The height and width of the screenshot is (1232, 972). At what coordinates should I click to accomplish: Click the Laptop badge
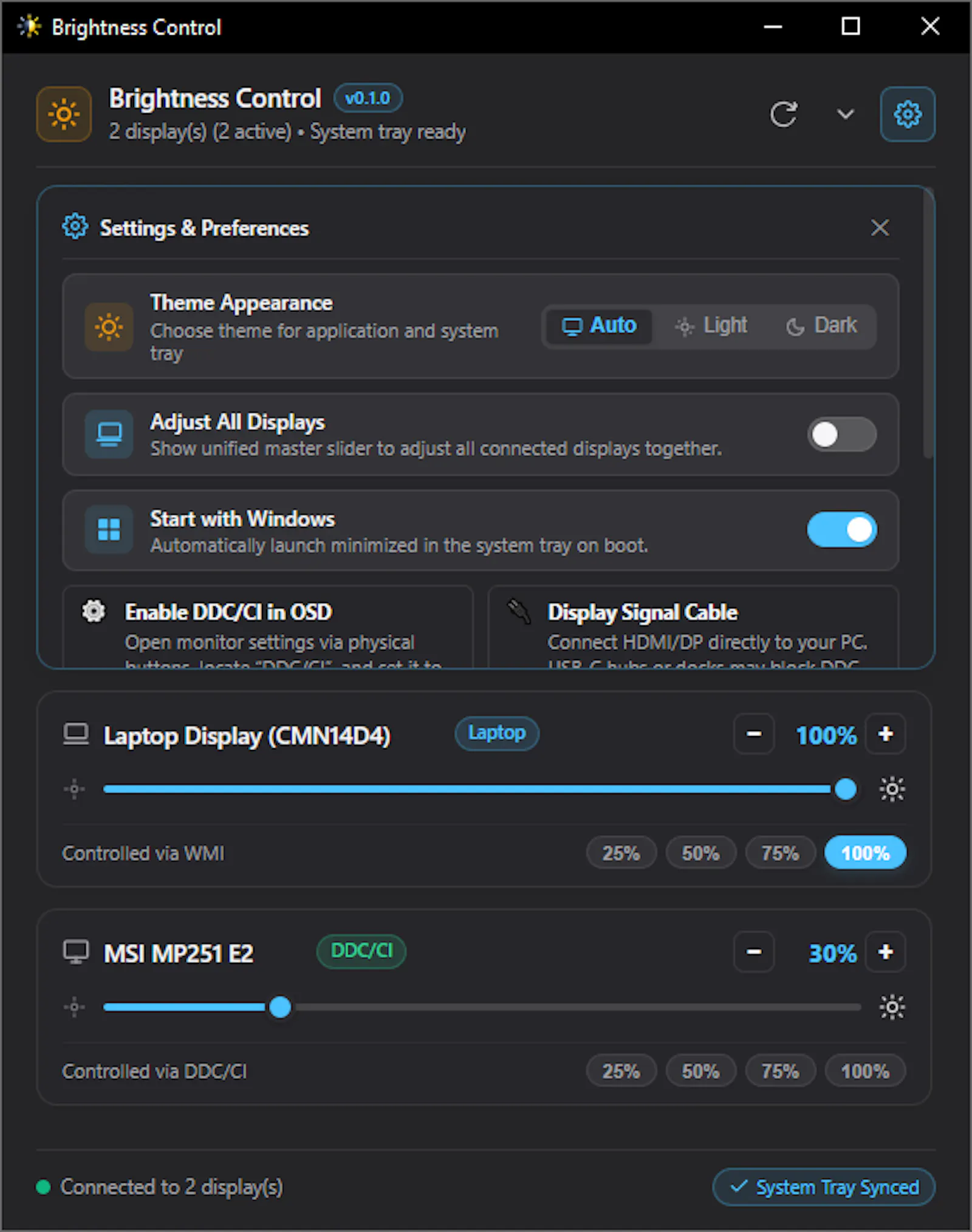coord(497,733)
